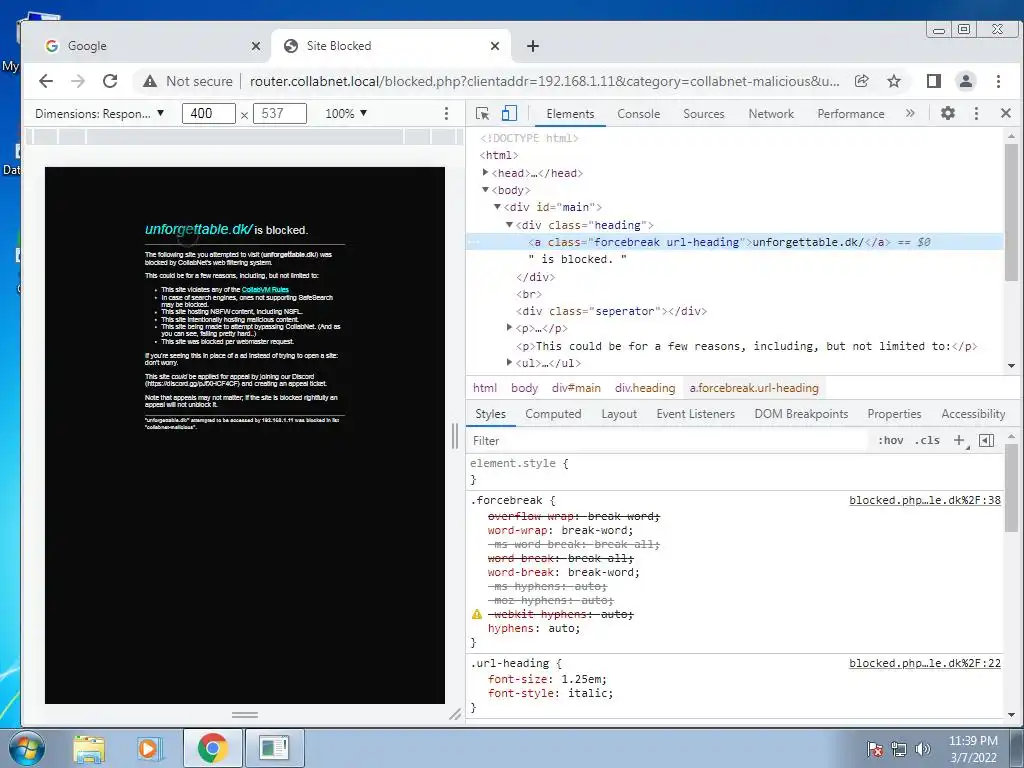This screenshot has width=1024, height=768.
Task: Click the Elements tree scrollbar
Action: coord(1011,212)
